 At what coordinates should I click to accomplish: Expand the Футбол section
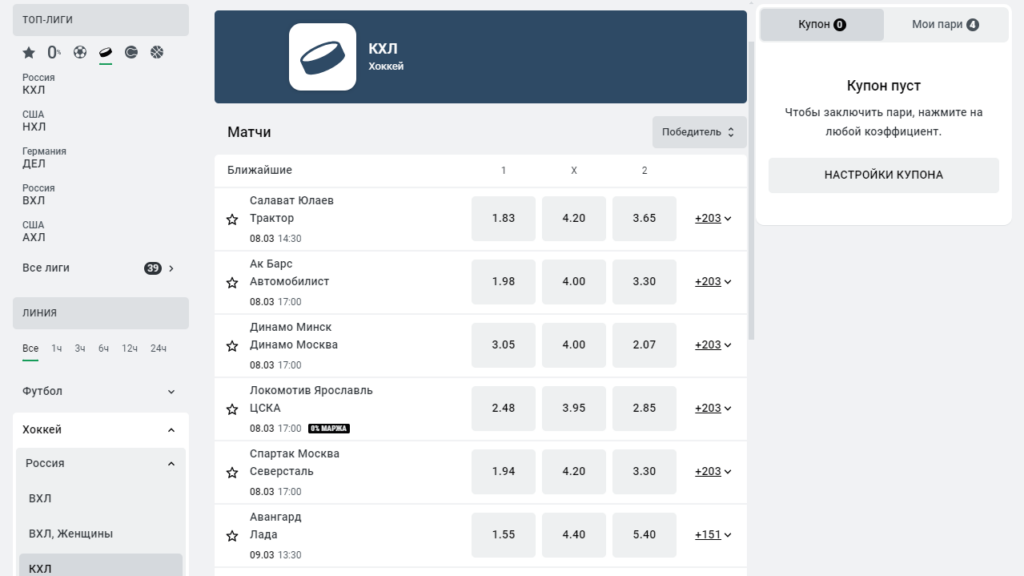pyautogui.click(x=101, y=391)
